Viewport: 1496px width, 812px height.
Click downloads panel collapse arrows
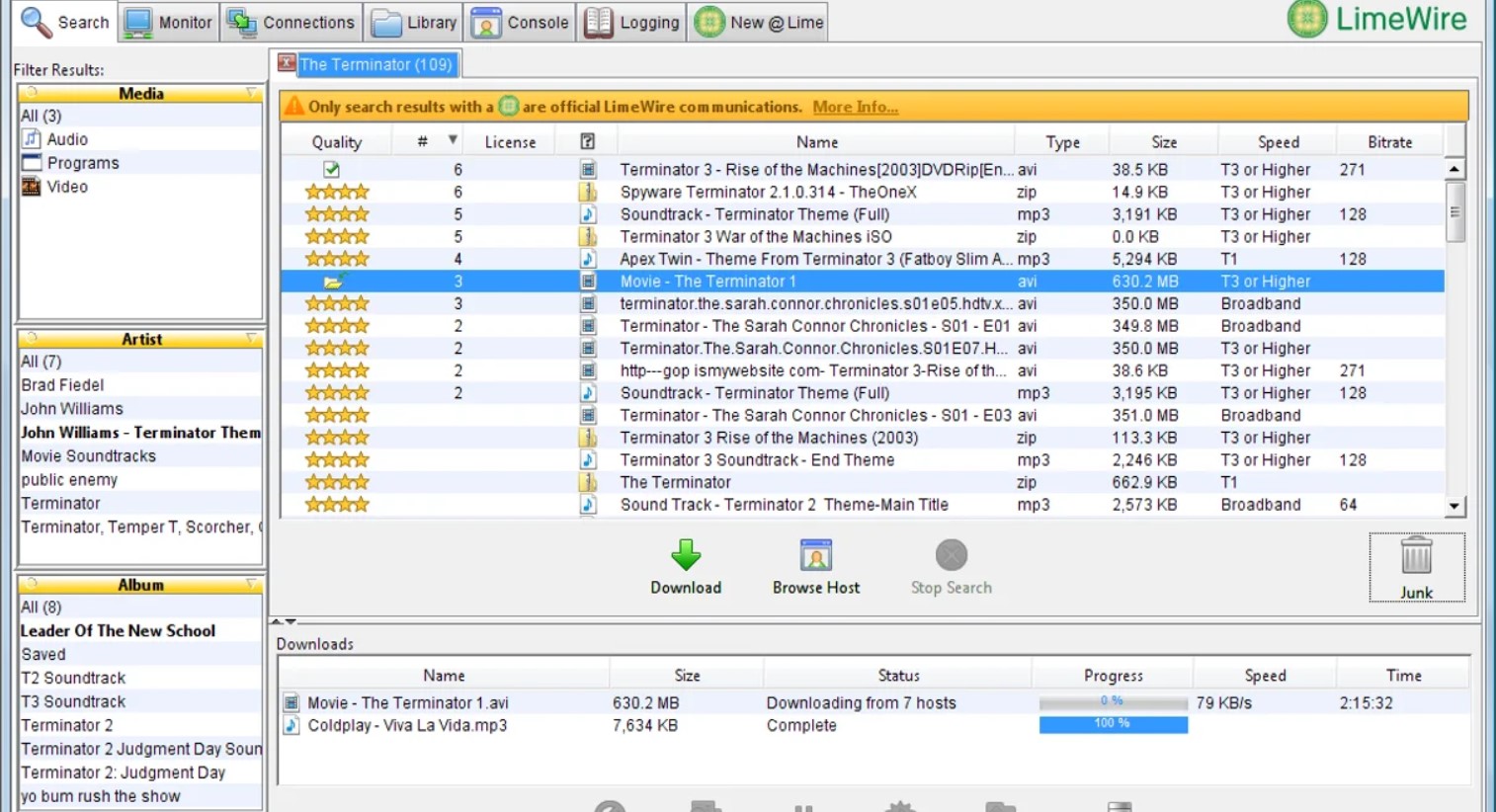tap(284, 621)
